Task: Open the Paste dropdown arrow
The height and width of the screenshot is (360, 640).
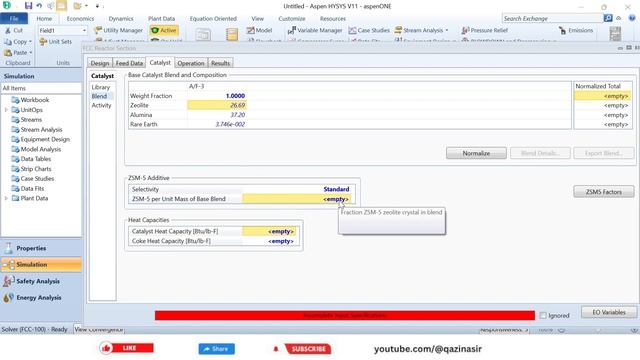Action: [x=30, y=53]
